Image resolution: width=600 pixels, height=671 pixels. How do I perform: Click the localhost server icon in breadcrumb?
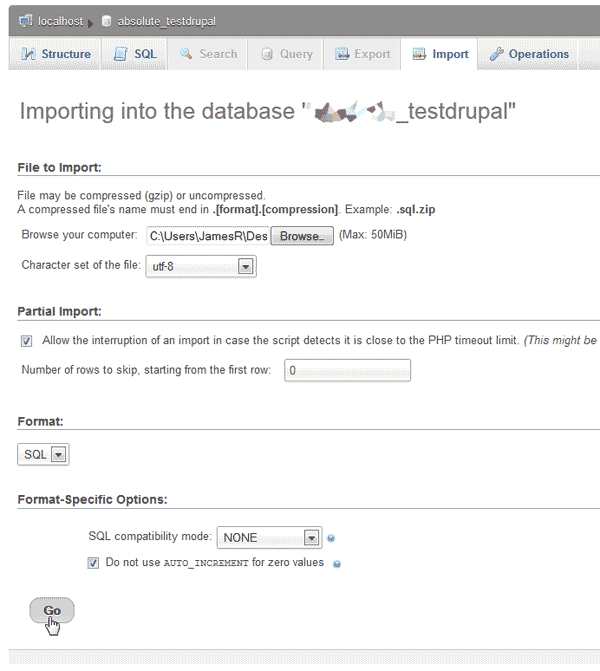[26, 21]
